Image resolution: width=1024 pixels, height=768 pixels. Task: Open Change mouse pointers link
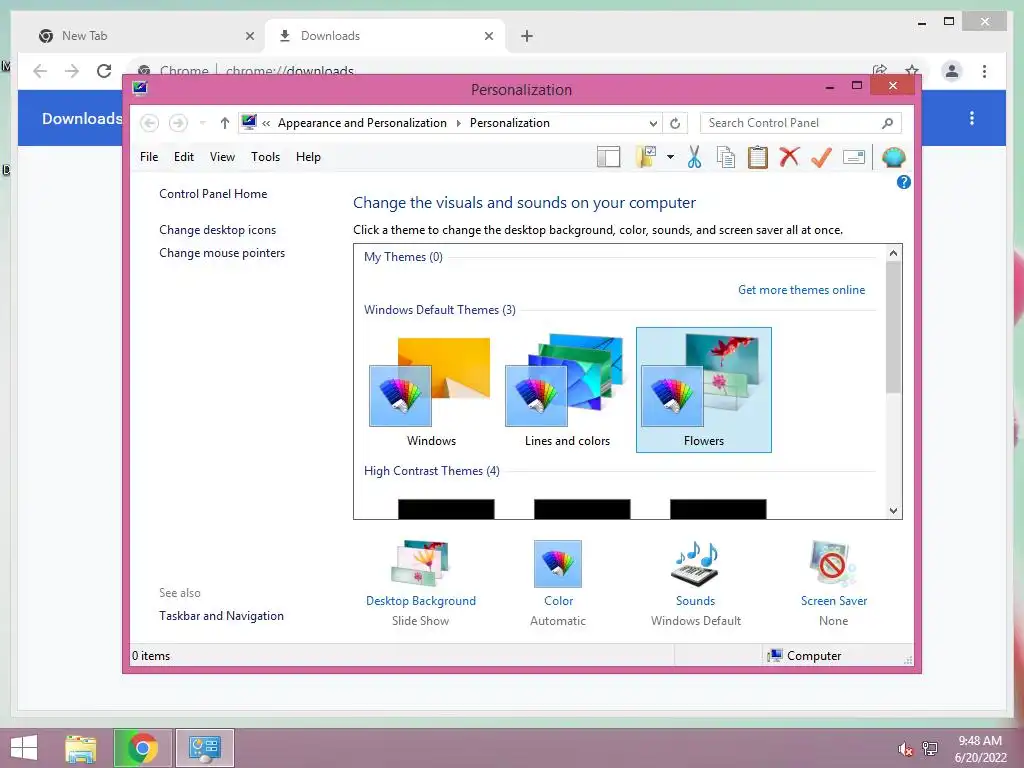222,253
